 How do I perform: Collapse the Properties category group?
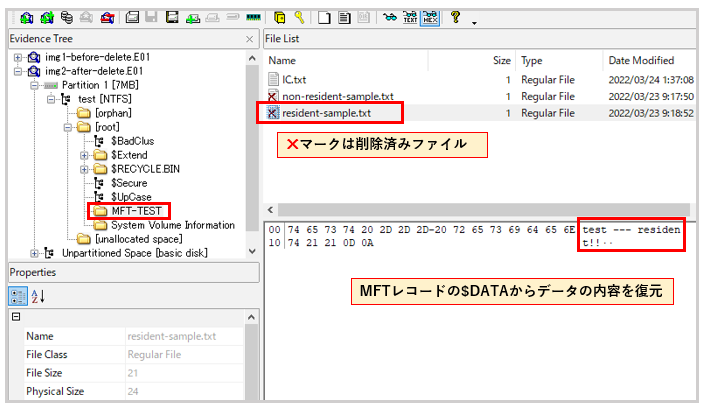coord(16,317)
